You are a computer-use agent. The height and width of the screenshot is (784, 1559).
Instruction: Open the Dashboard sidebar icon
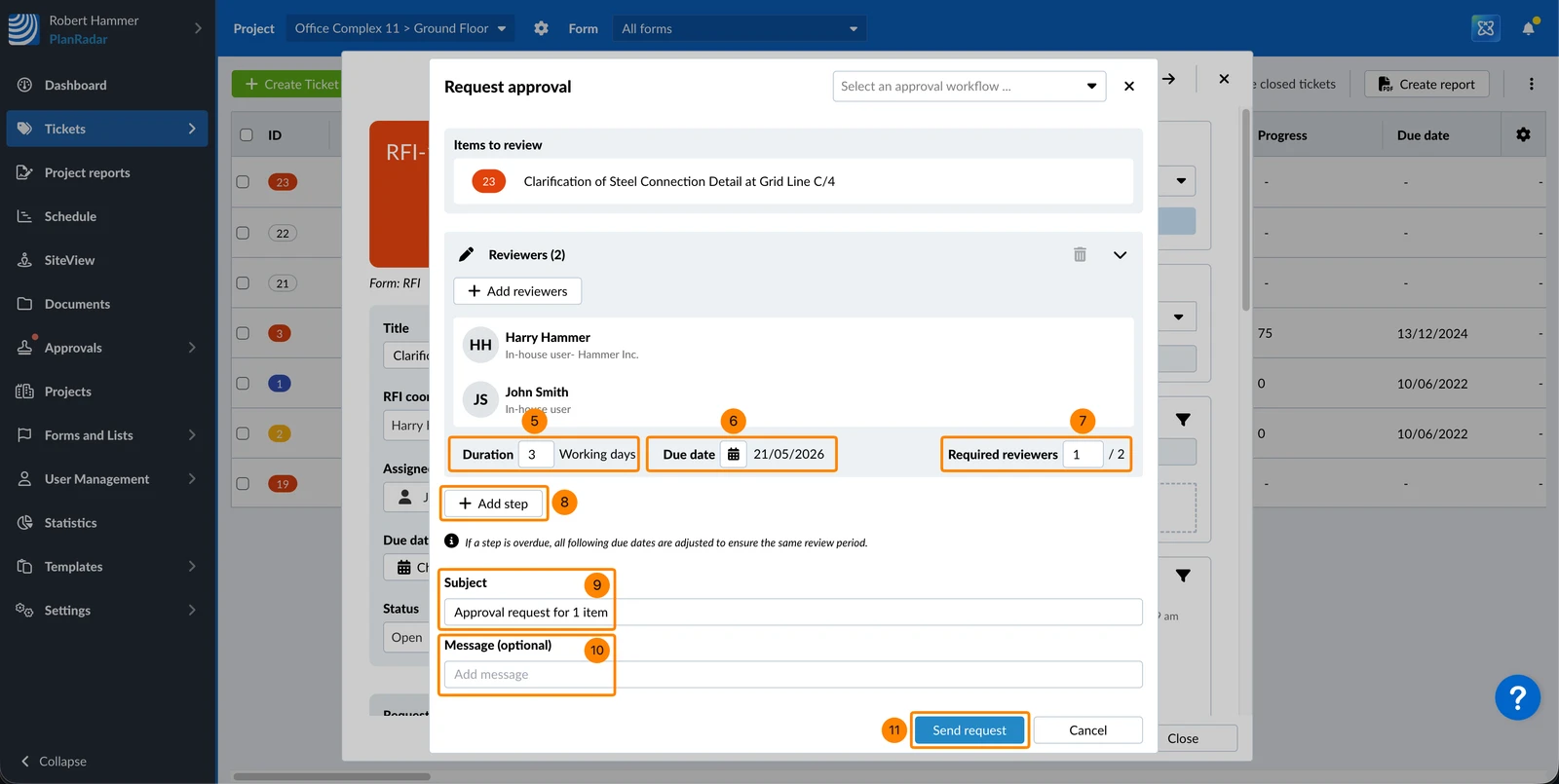24,85
